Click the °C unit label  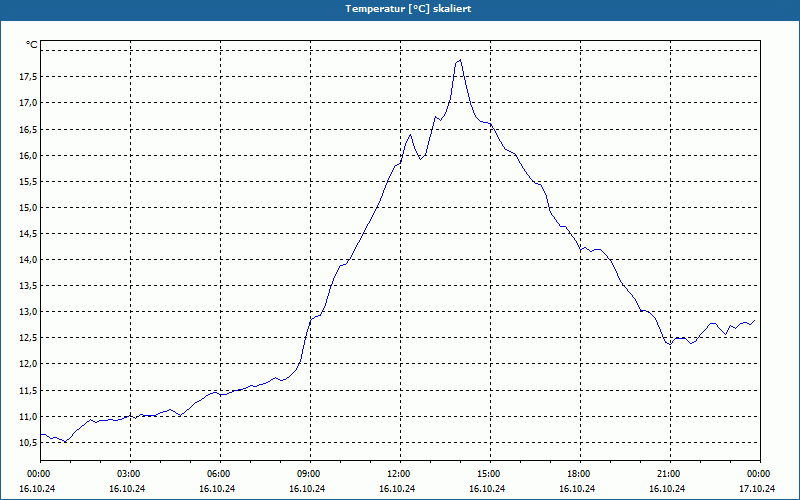click(32, 45)
